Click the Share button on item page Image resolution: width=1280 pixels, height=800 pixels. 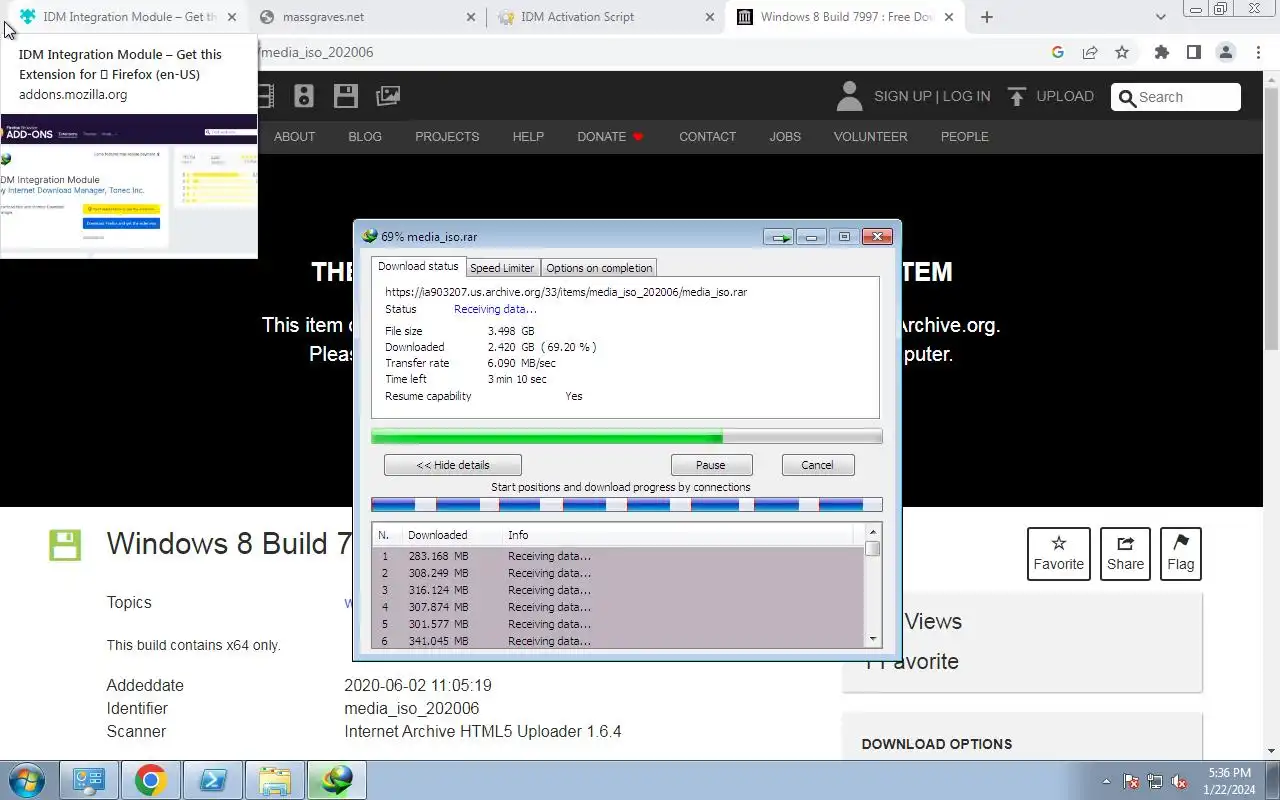coord(1125,553)
